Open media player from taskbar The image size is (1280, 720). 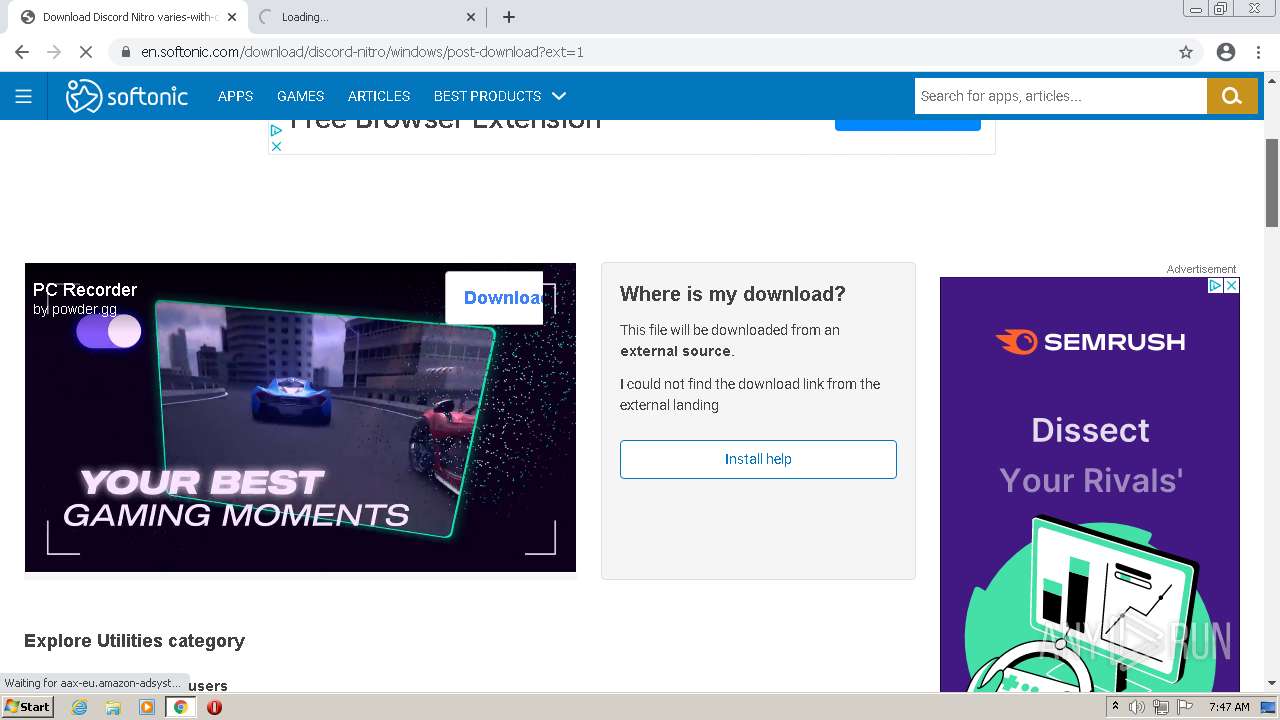tap(147, 707)
